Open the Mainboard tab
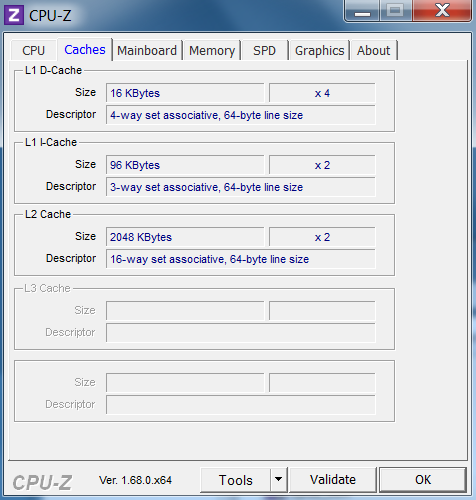The width and height of the screenshot is (476, 500). 147,51
